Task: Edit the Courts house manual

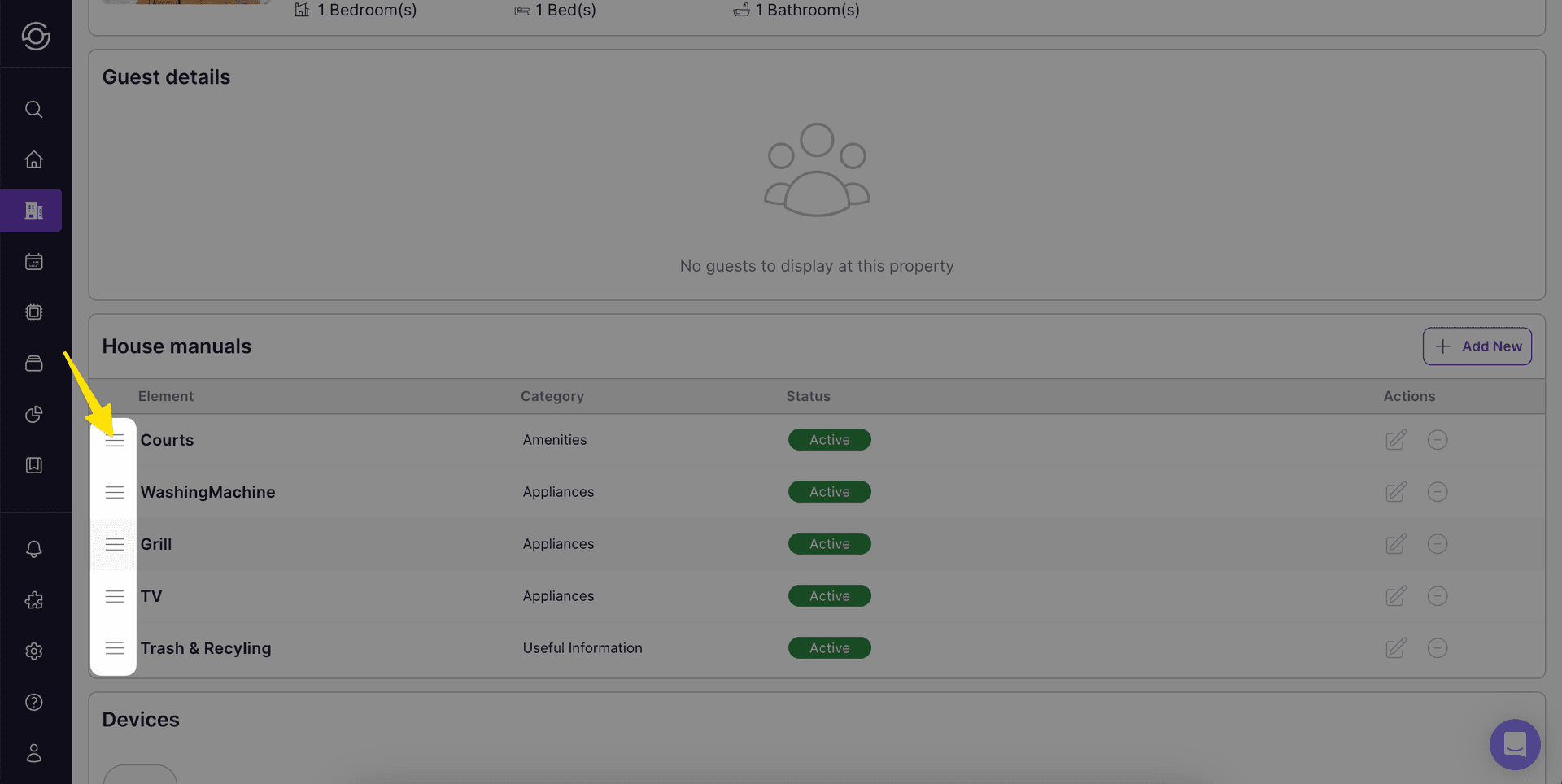Action: pos(1395,439)
